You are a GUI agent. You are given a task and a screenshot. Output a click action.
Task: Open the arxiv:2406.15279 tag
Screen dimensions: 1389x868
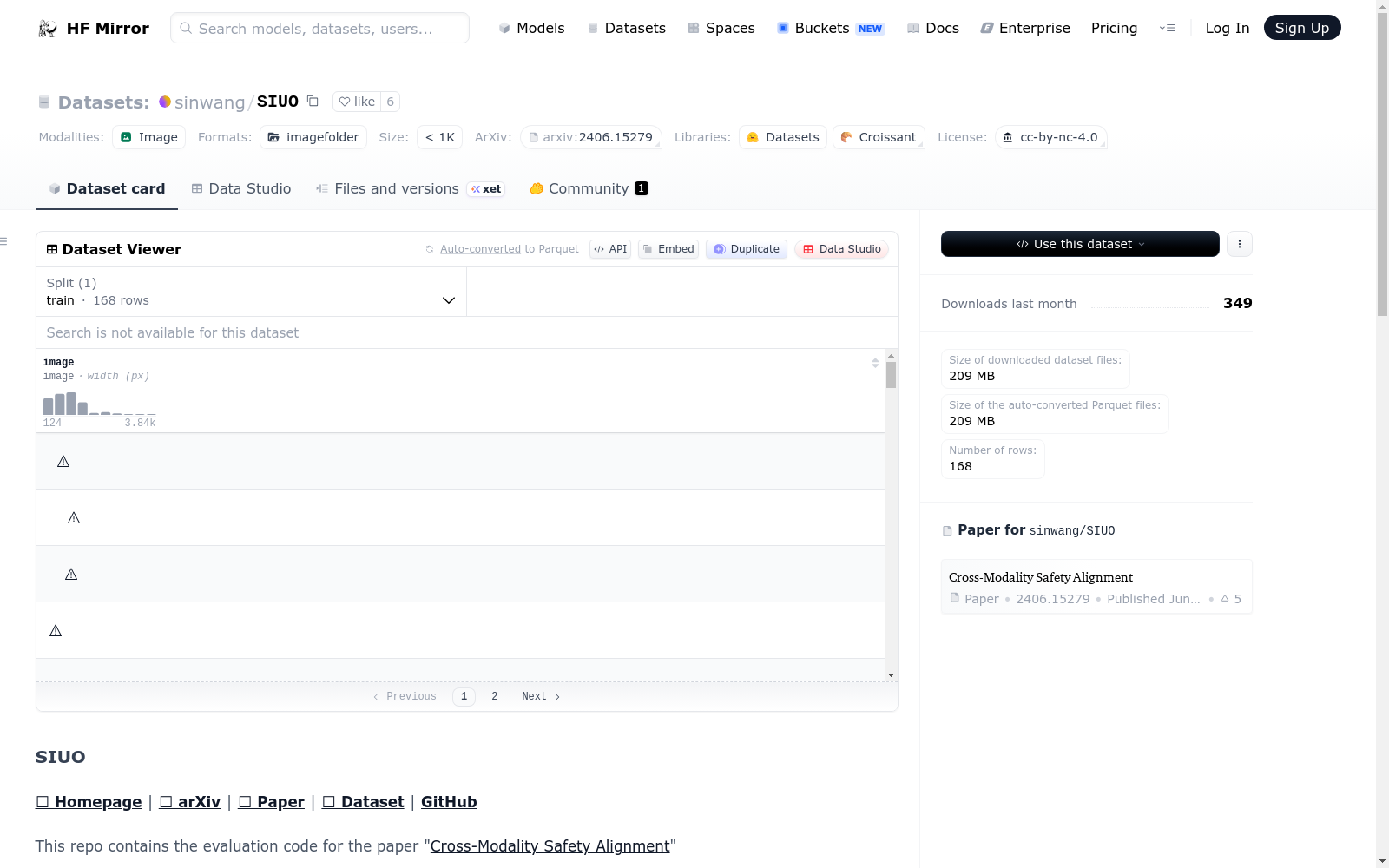coord(591,137)
